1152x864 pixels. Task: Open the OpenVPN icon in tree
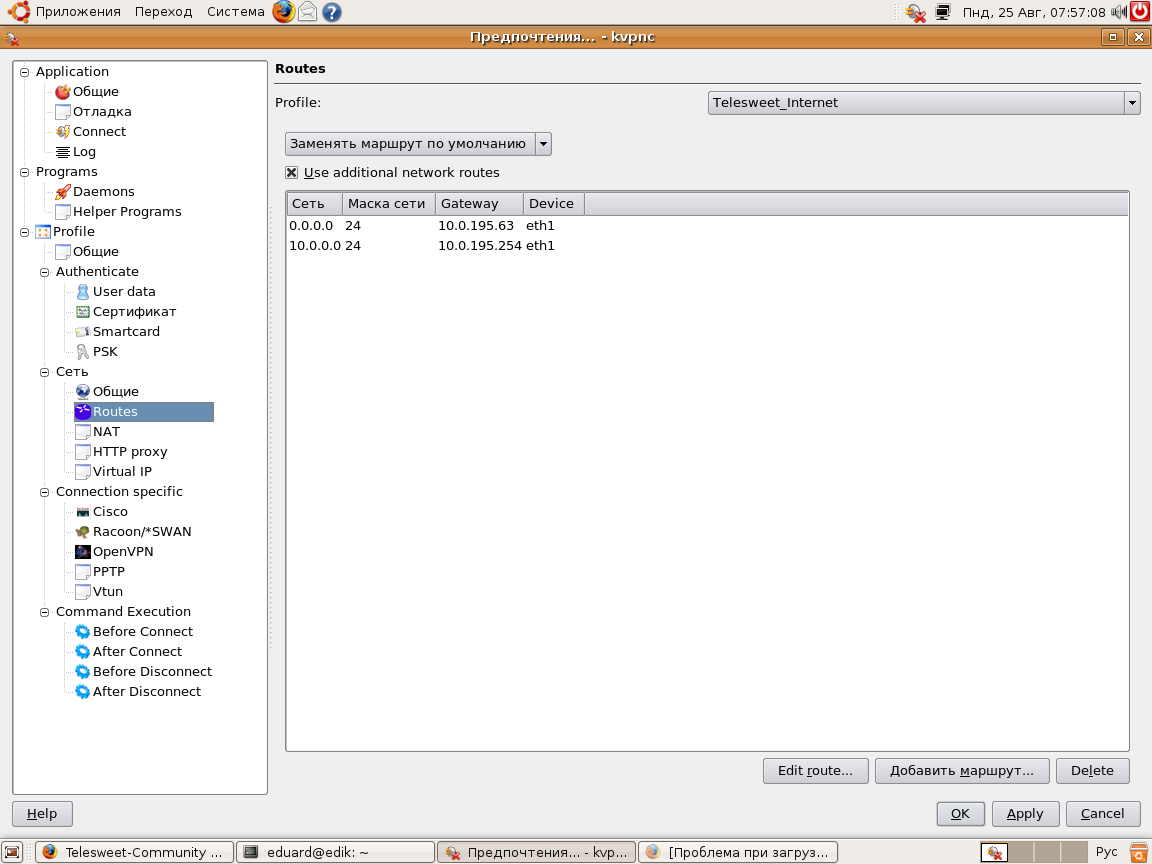pos(83,552)
